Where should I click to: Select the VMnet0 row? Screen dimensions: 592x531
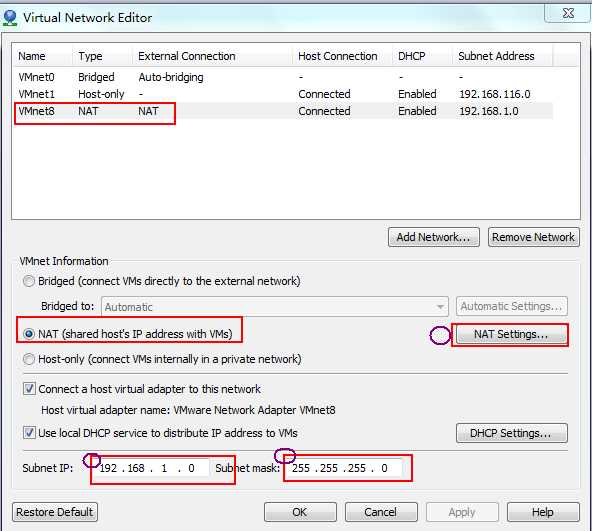[283, 77]
